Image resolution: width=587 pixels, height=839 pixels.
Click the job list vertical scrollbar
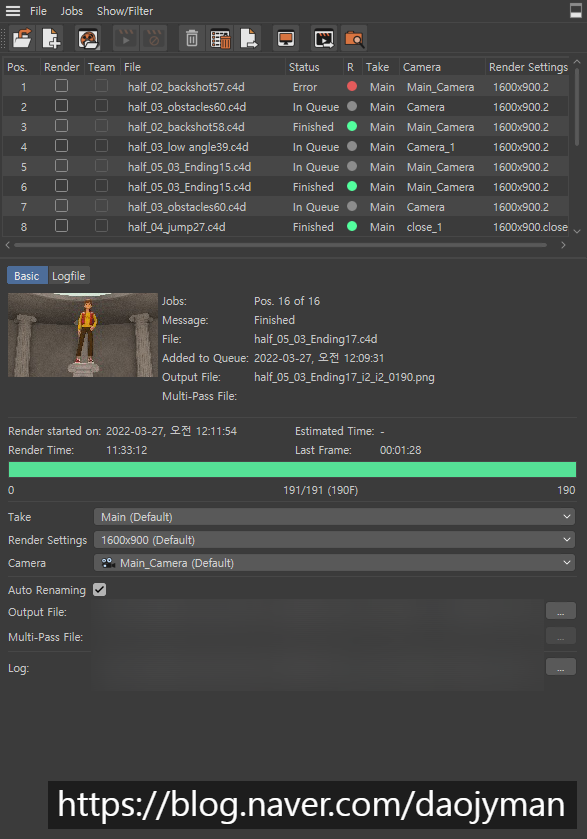tap(577, 107)
